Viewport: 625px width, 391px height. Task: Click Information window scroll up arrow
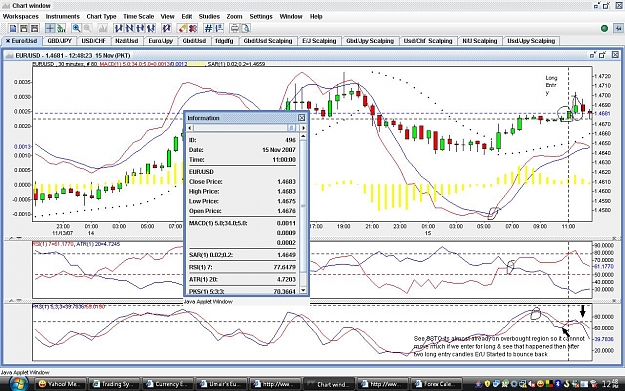pos(303,136)
